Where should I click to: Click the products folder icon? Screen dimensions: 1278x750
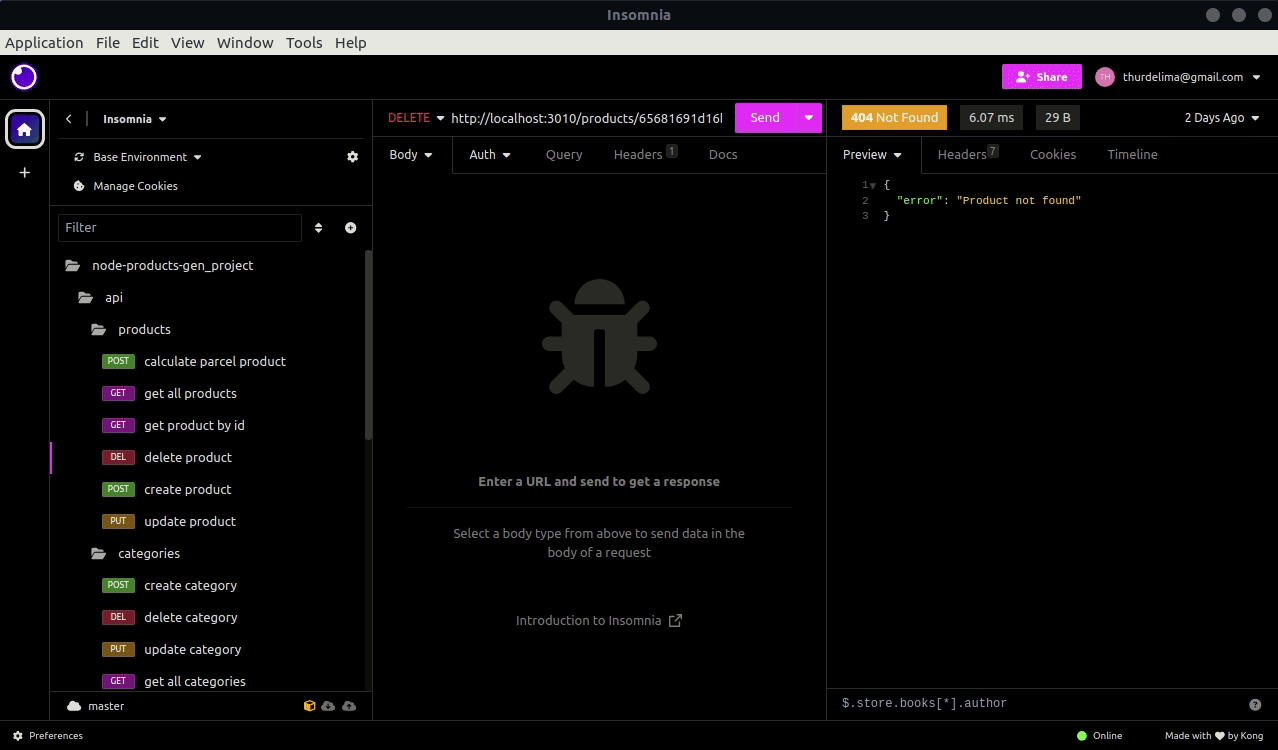[x=99, y=330]
